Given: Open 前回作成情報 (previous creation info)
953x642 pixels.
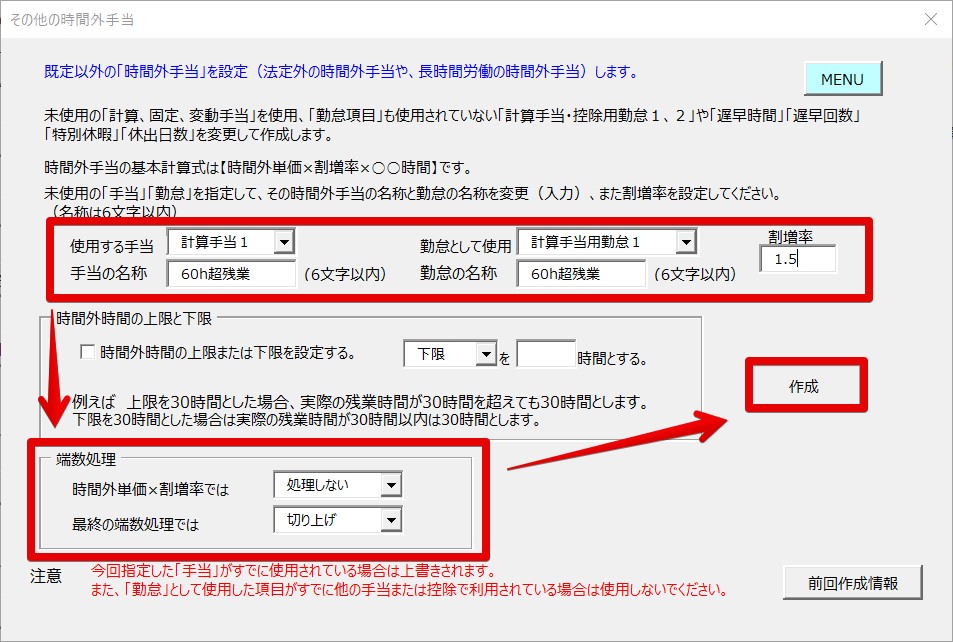Looking at the screenshot, I should click(x=852, y=582).
